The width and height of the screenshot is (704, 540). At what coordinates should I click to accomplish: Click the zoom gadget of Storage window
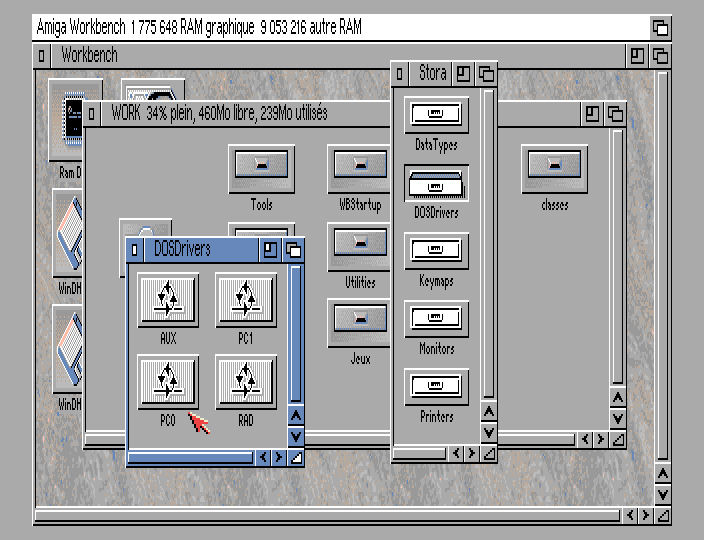pos(463,73)
